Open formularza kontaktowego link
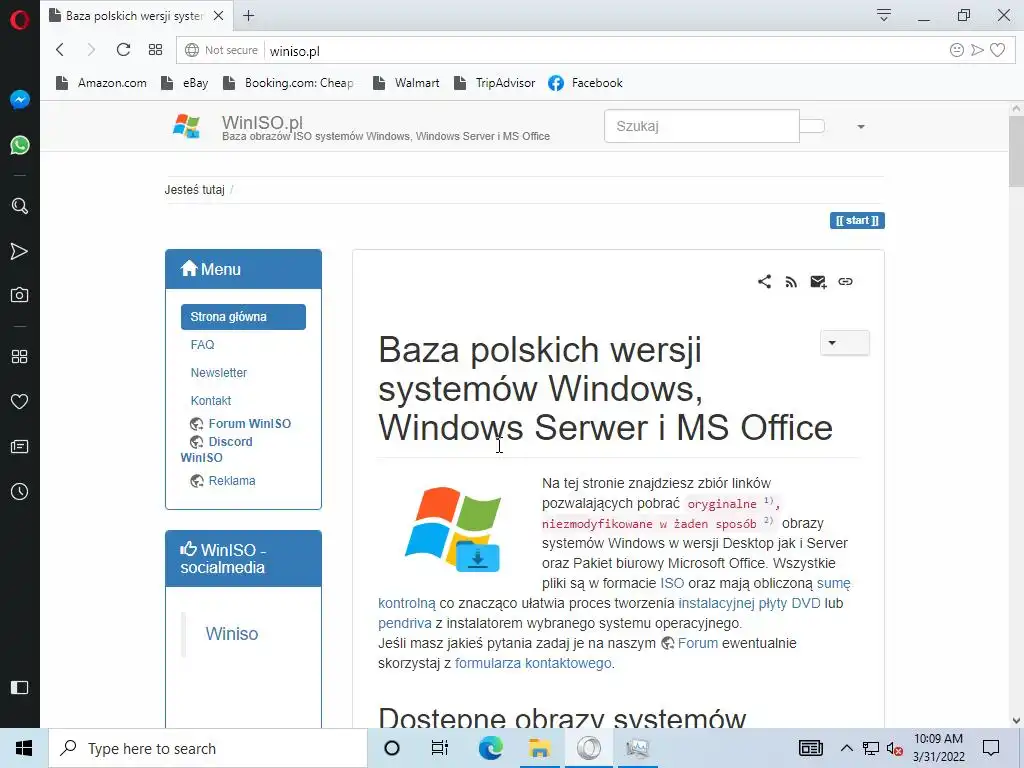1024x768 pixels. click(533, 664)
